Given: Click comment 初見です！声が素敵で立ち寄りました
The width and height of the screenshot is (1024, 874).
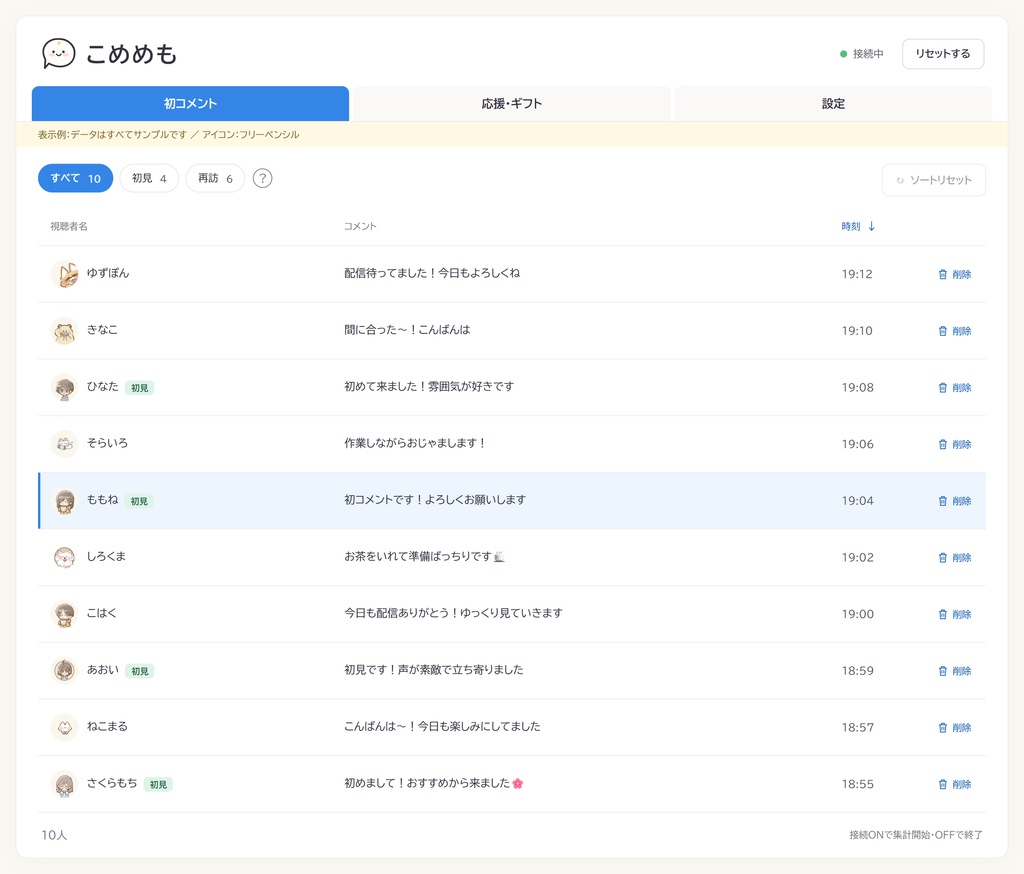Looking at the screenshot, I should click(x=434, y=670).
